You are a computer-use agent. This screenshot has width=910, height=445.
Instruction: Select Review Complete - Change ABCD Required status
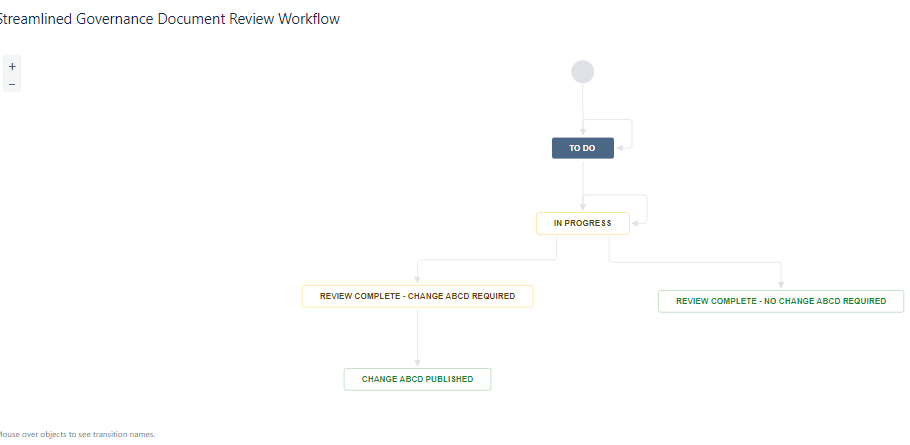pyautogui.click(x=417, y=296)
